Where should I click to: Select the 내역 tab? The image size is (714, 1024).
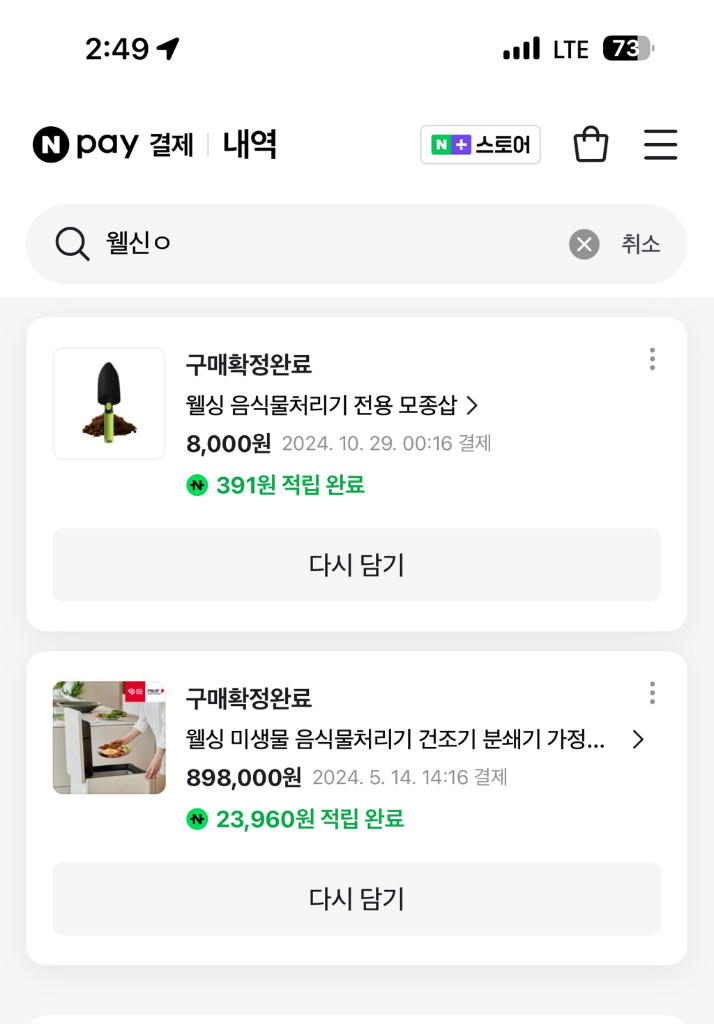pos(250,145)
